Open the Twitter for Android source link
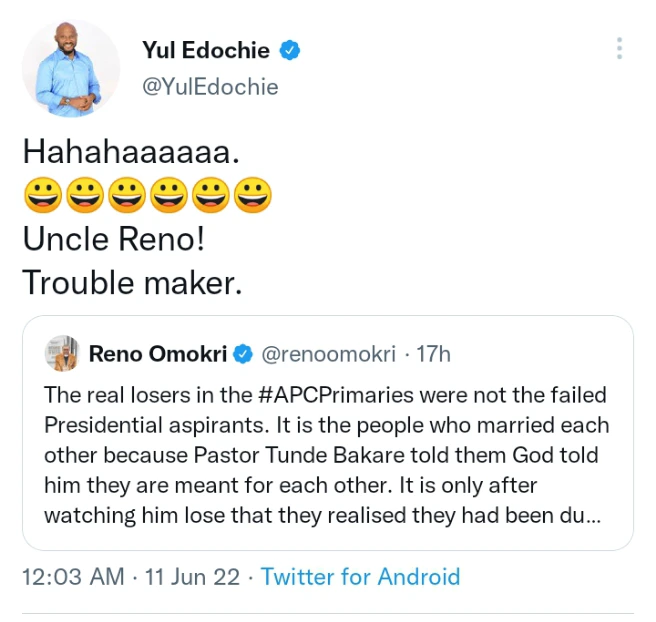The height and width of the screenshot is (622, 656). pyautogui.click(x=360, y=577)
